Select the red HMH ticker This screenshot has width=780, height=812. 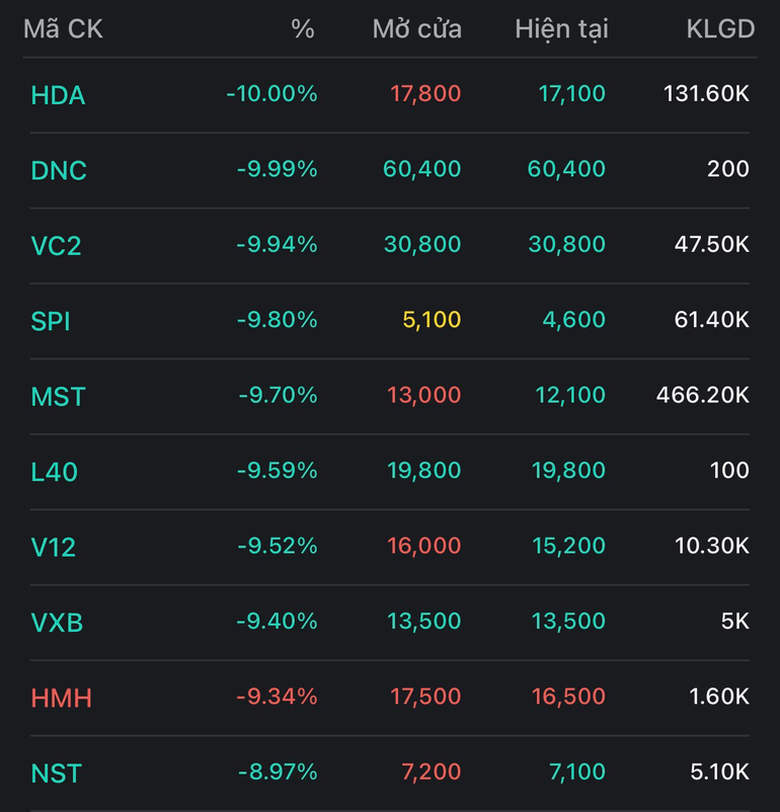61,697
